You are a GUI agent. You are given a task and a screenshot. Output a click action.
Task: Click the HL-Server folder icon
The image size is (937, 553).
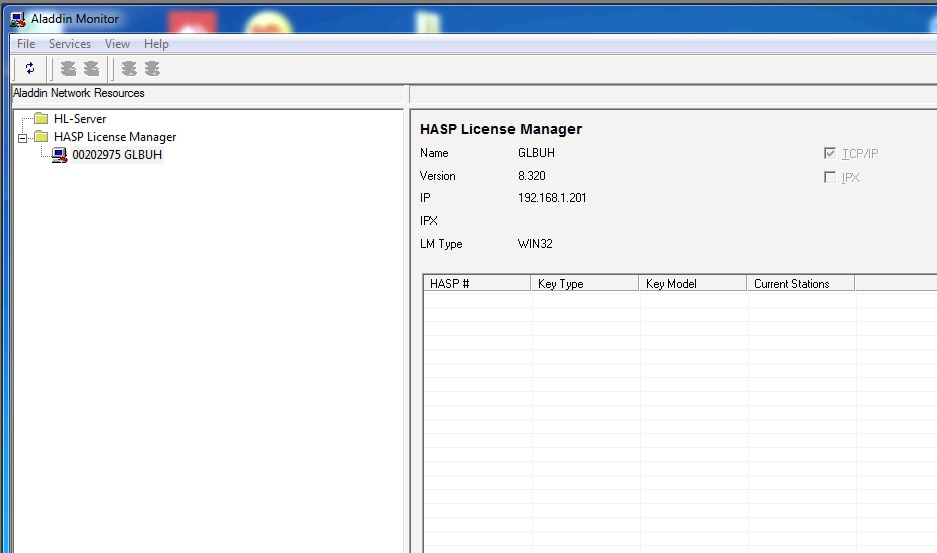click(41, 118)
